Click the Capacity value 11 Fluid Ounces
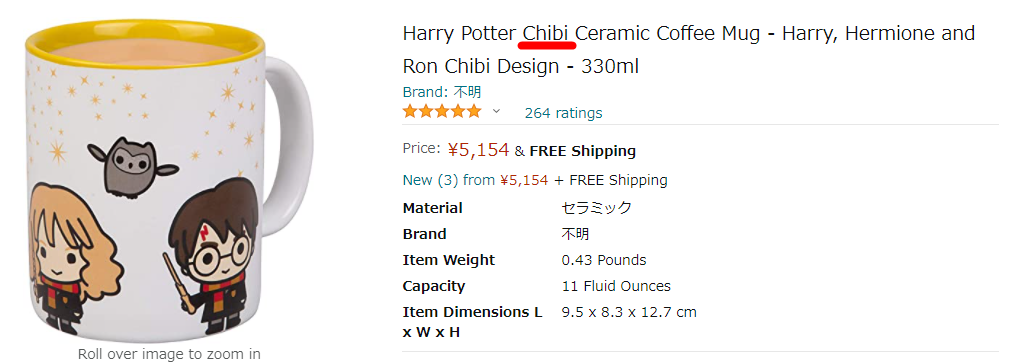Image resolution: width=1025 pixels, height=363 pixels. pyautogui.click(x=616, y=286)
